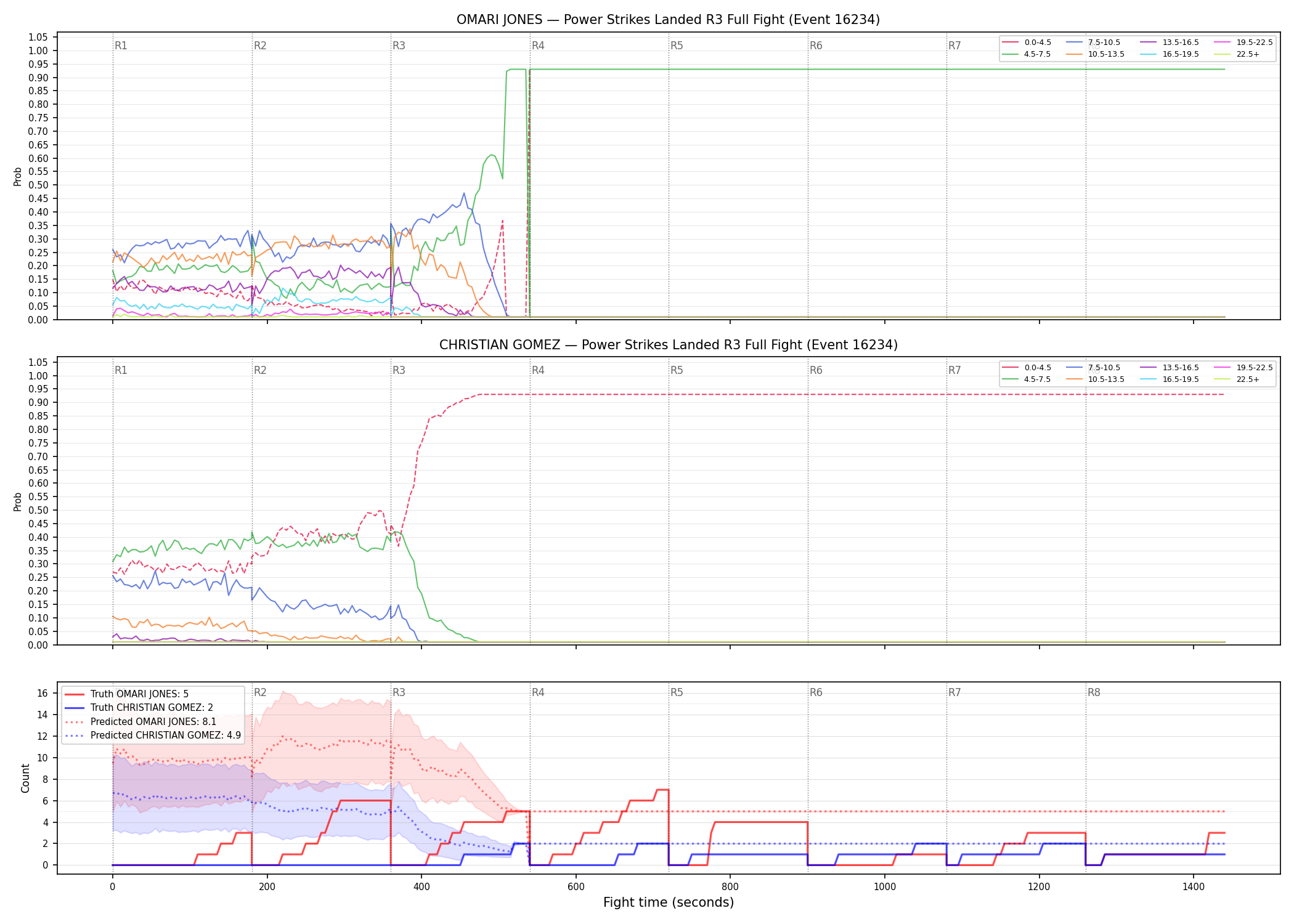The image size is (1294, 924).
Task: Click the R5 round marker in OMARI JONES chart
Action: tap(677, 46)
